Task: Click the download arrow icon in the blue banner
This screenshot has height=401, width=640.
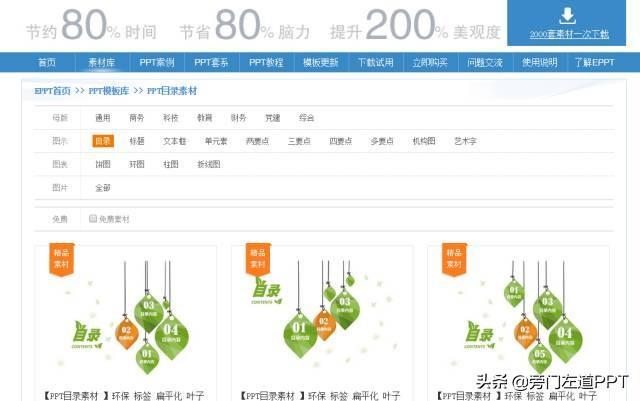Action: click(567, 16)
